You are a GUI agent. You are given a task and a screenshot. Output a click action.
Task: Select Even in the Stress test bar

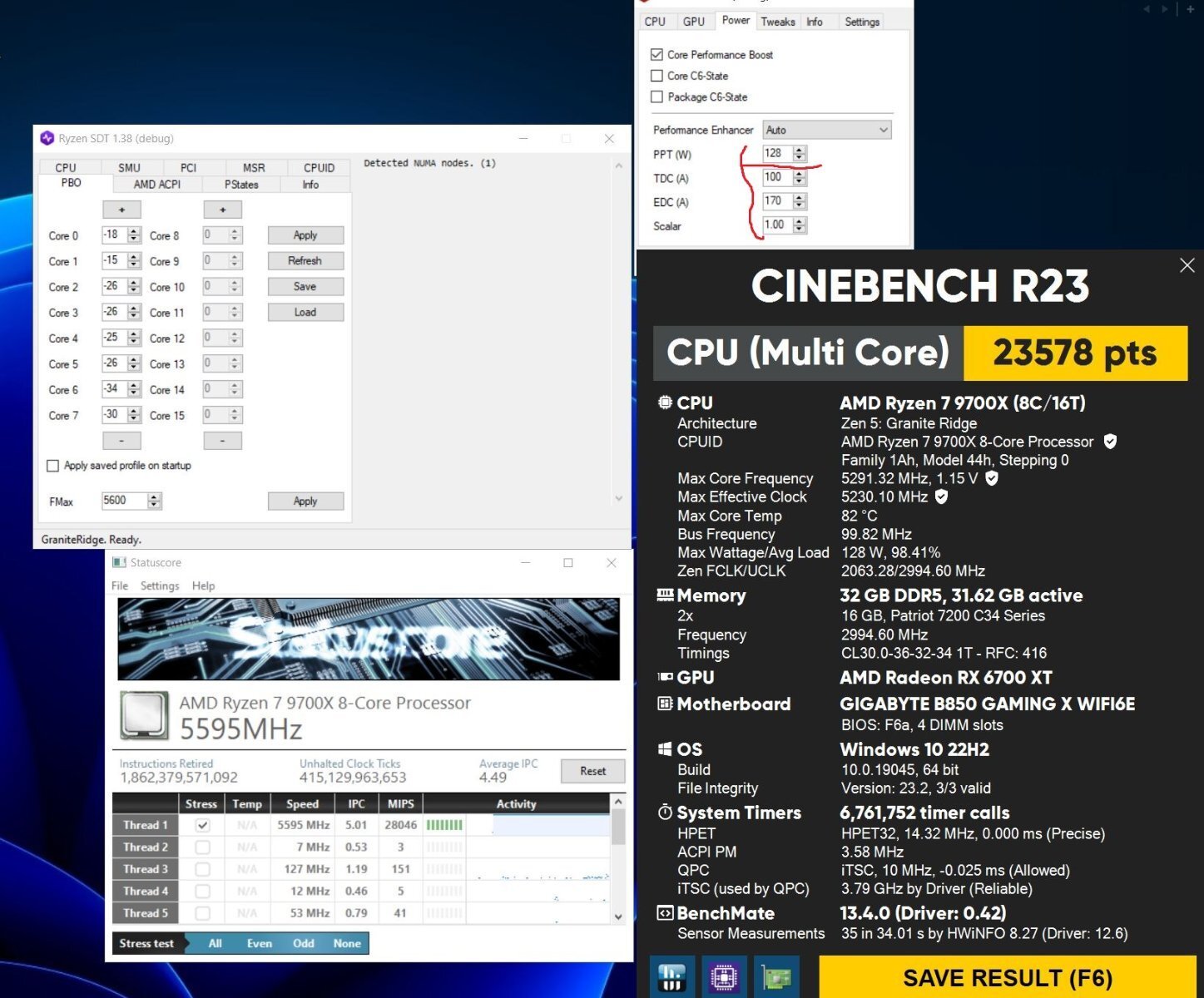pyautogui.click(x=260, y=943)
